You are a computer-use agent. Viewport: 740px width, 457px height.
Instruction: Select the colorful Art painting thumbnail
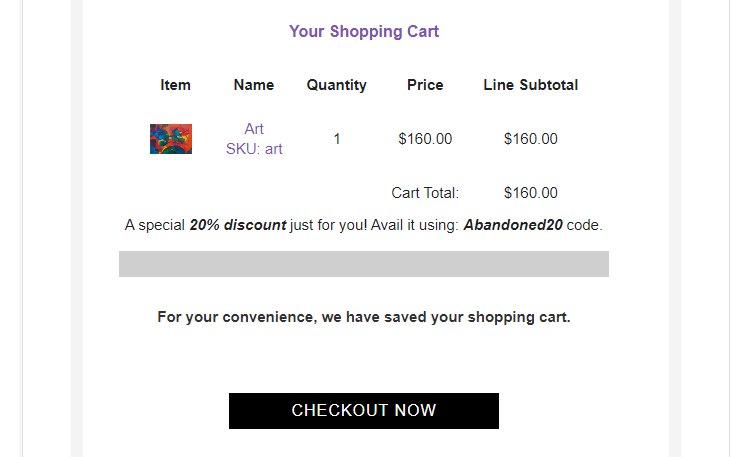pos(171,139)
